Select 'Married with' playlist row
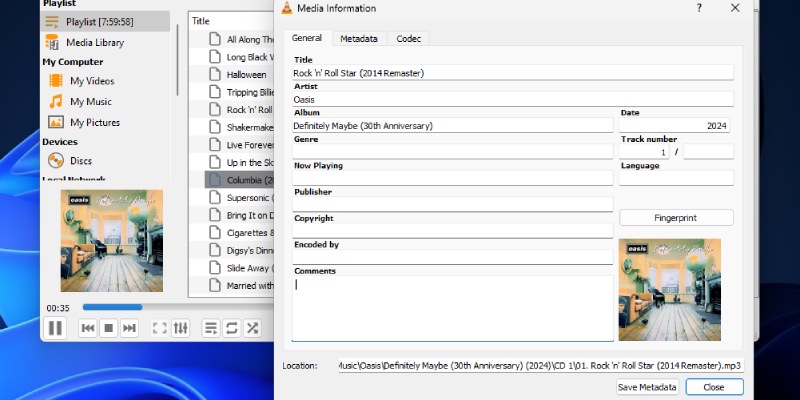800x400 pixels. coord(240,286)
